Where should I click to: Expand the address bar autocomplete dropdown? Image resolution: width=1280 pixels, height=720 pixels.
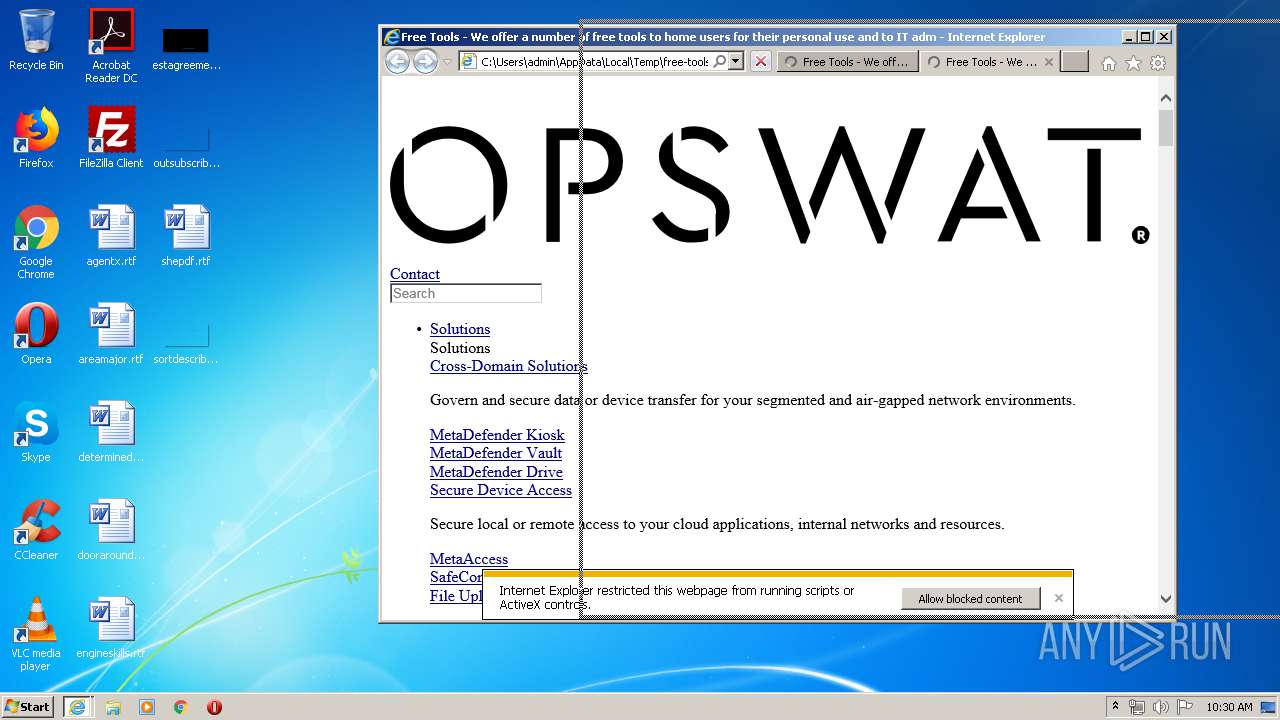pos(736,62)
